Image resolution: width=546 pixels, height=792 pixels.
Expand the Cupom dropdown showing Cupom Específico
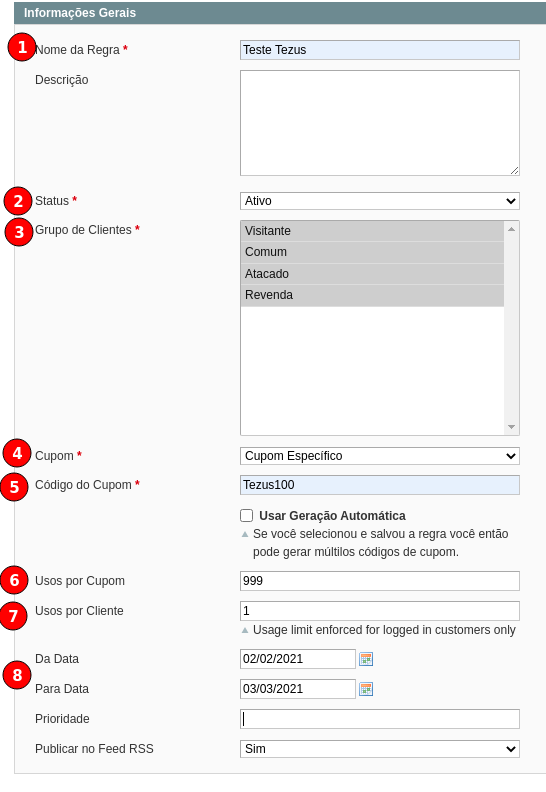[380, 456]
